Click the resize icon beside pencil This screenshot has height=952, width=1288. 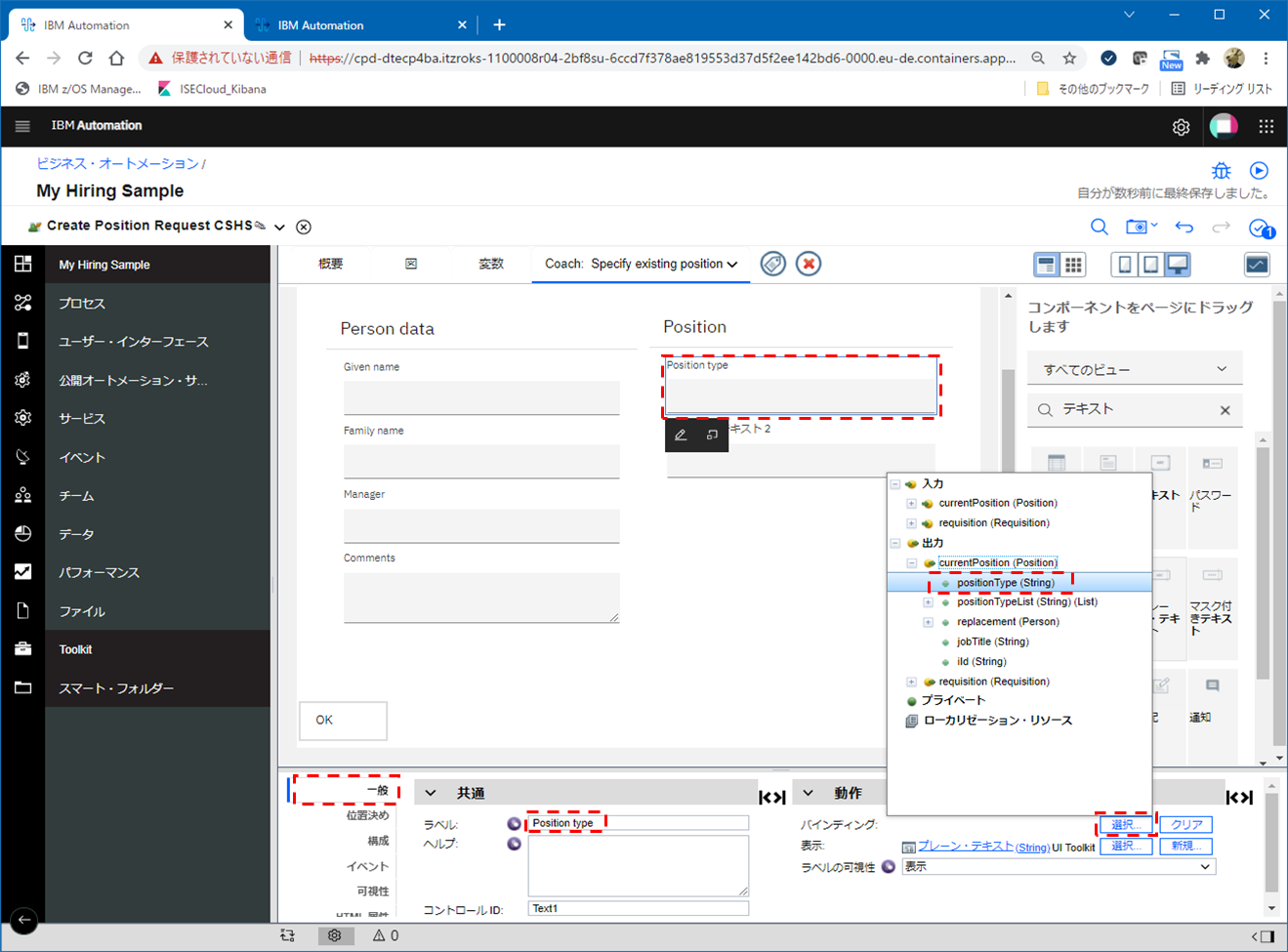712,435
